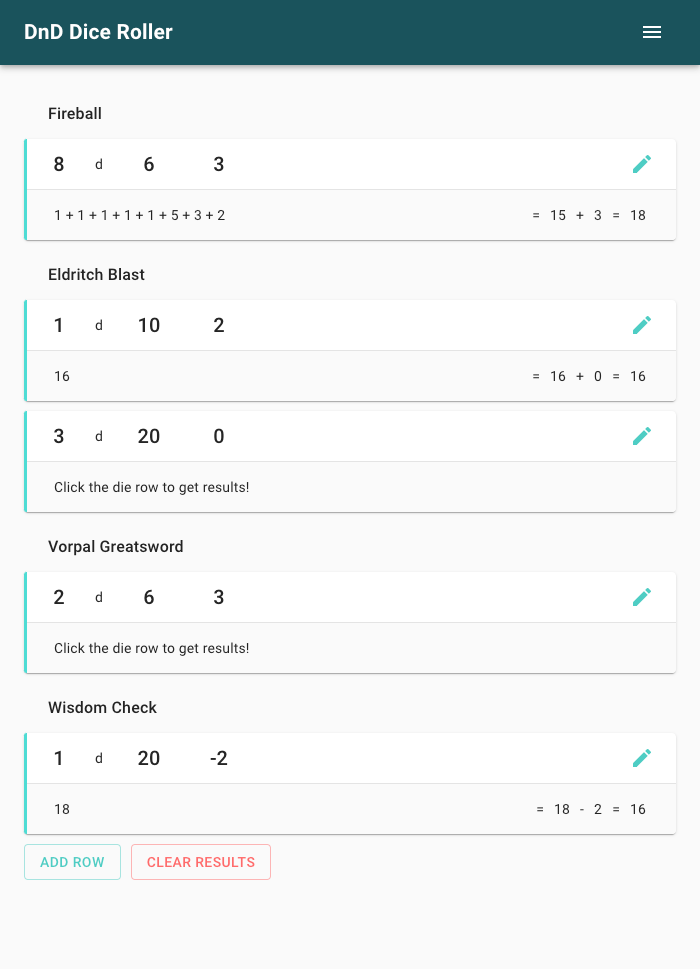Click the DnD Dice Roller title
Screen dimensions: 700x969
98,32
